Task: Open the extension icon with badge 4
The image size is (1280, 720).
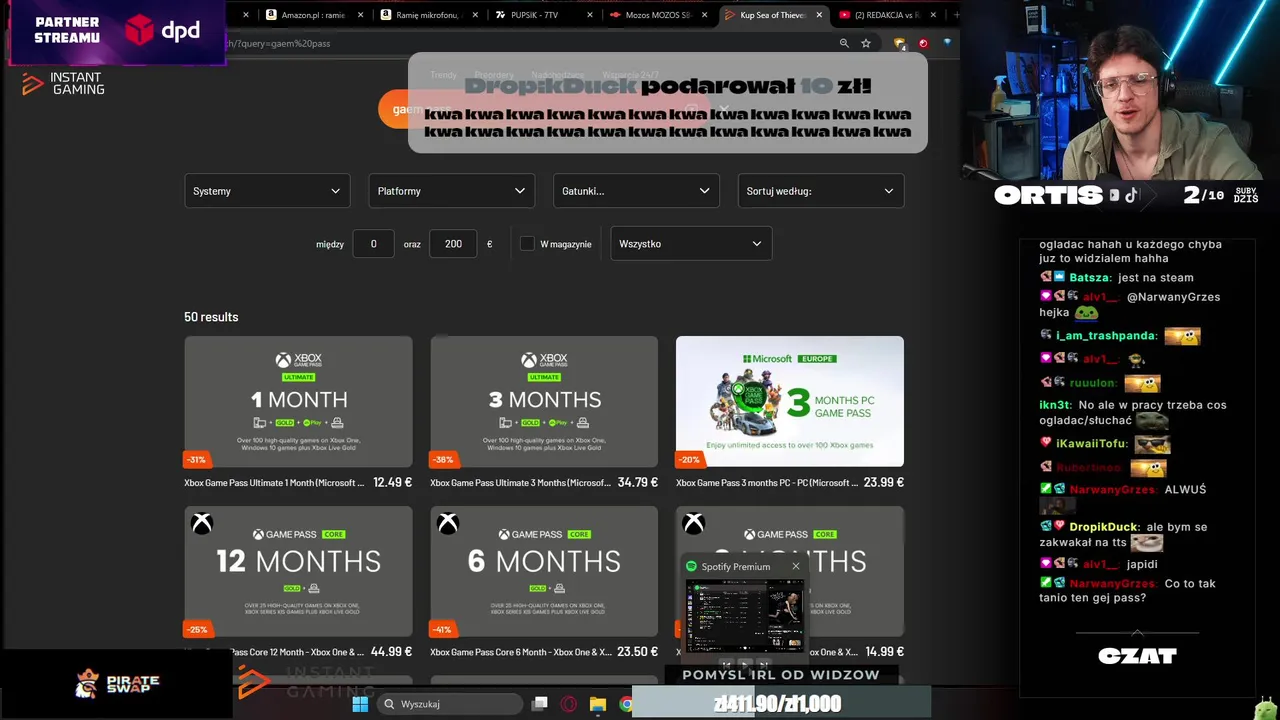Action: coord(900,44)
